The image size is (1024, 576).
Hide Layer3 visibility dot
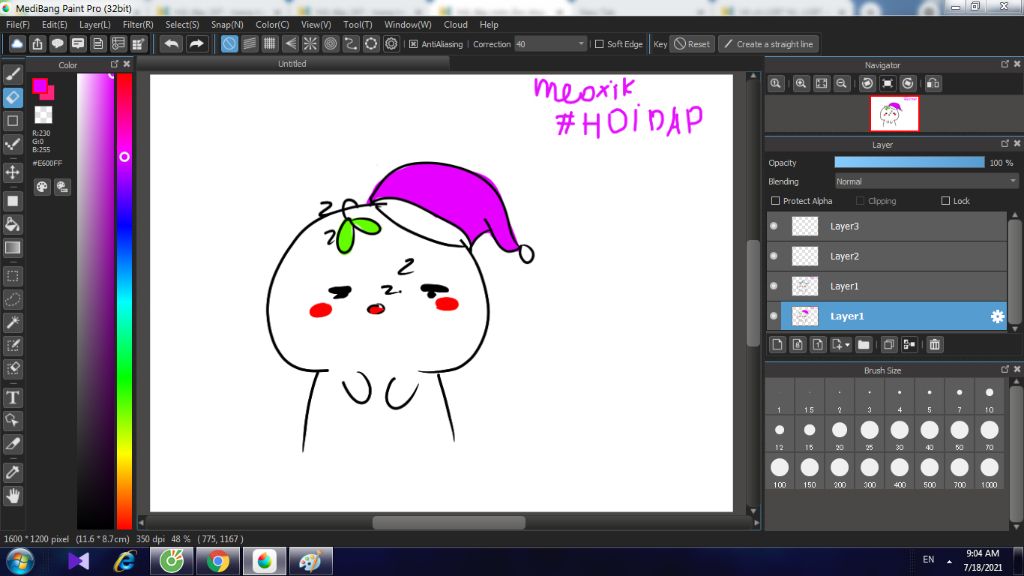(774, 226)
